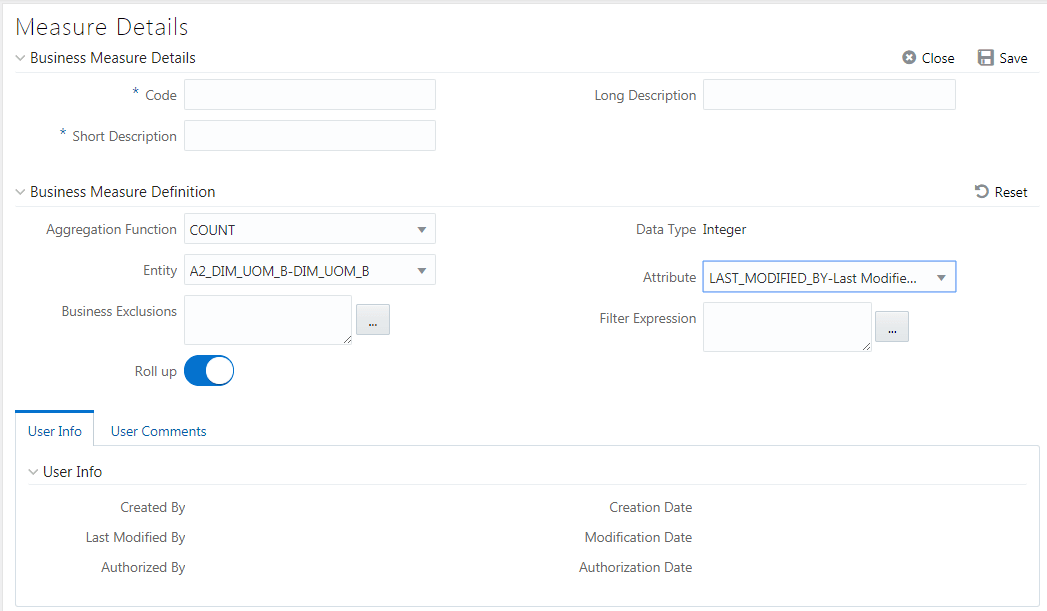Open the Entity A2_DIM_UOM_B dropdown
This screenshot has width=1047, height=611.
[310, 270]
